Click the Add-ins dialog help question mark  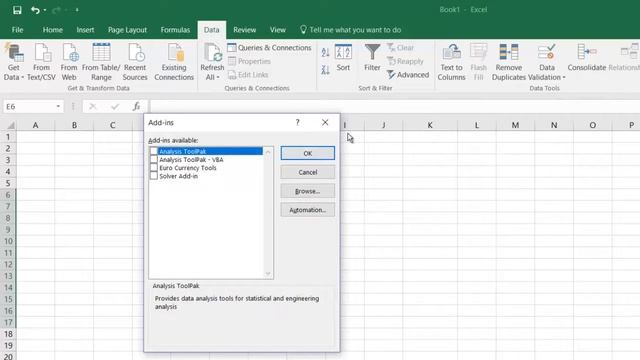click(x=298, y=122)
